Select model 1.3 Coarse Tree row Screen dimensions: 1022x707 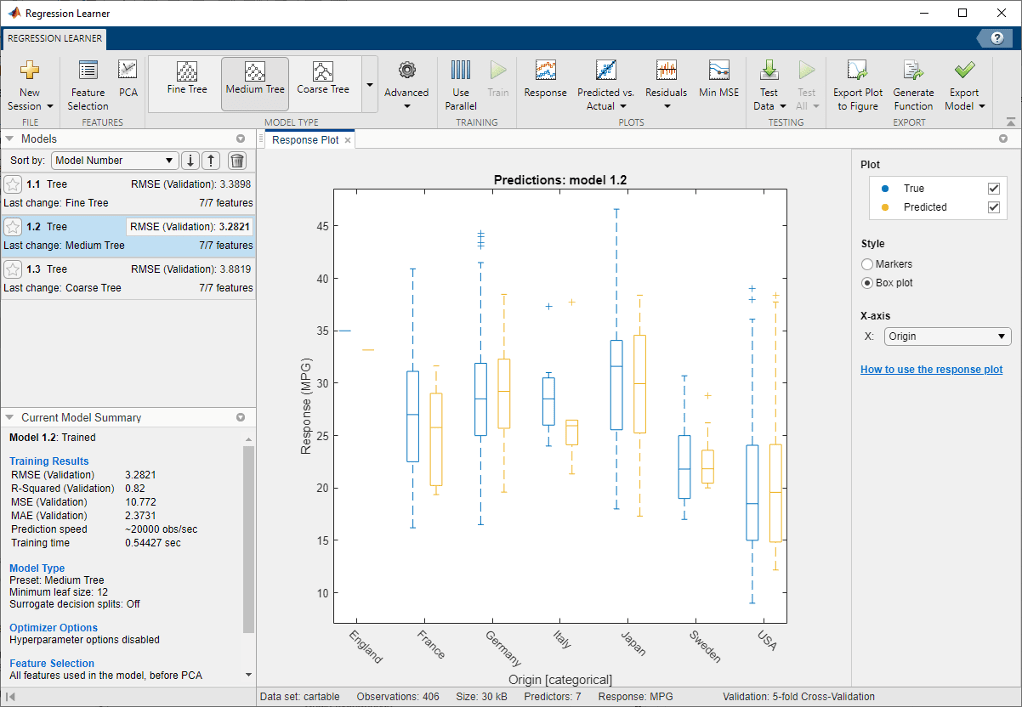tap(128, 278)
